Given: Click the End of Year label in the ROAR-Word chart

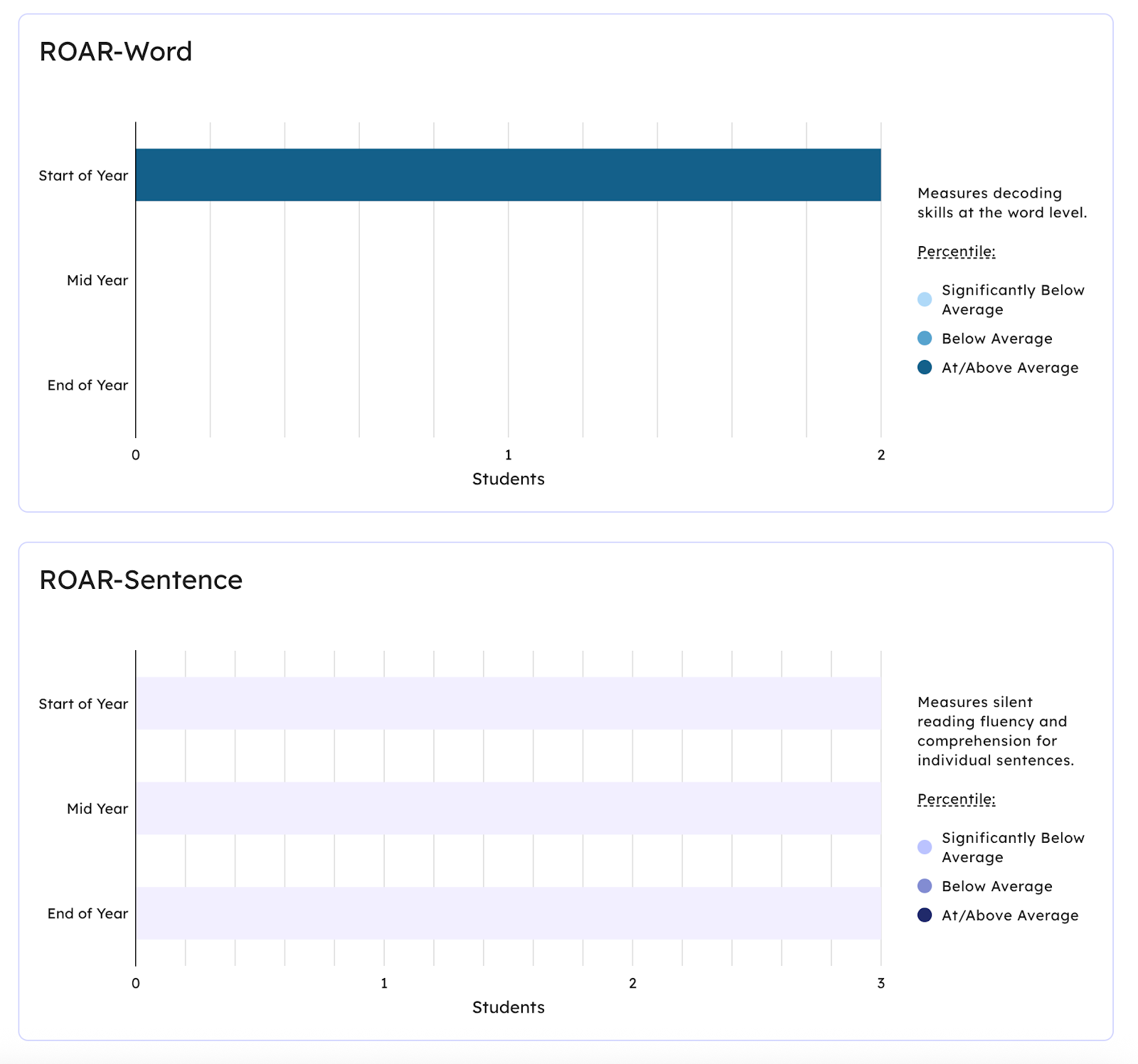Looking at the screenshot, I should 87,385.
